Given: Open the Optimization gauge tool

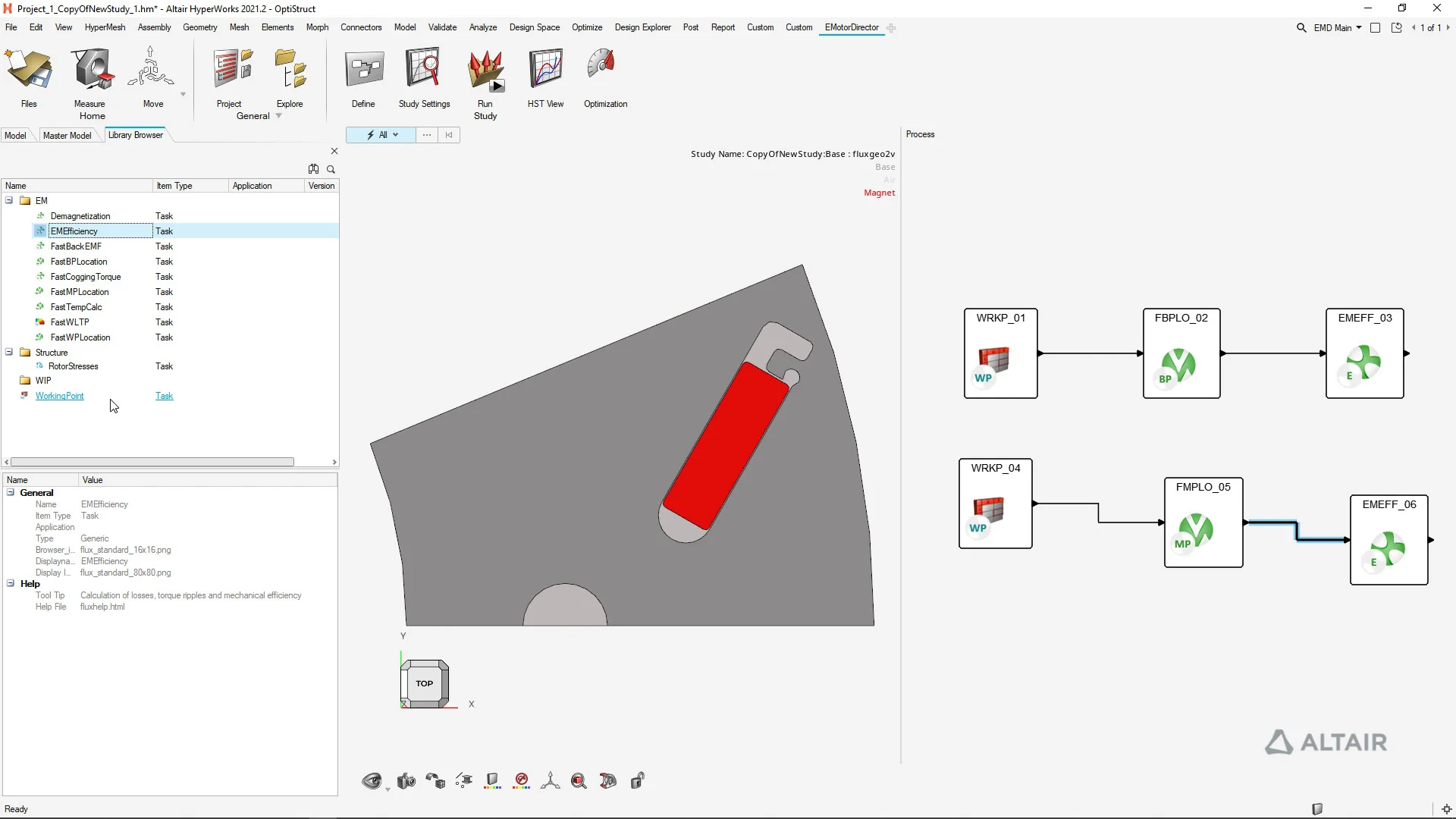Looking at the screenshot, I should [605, 78].
